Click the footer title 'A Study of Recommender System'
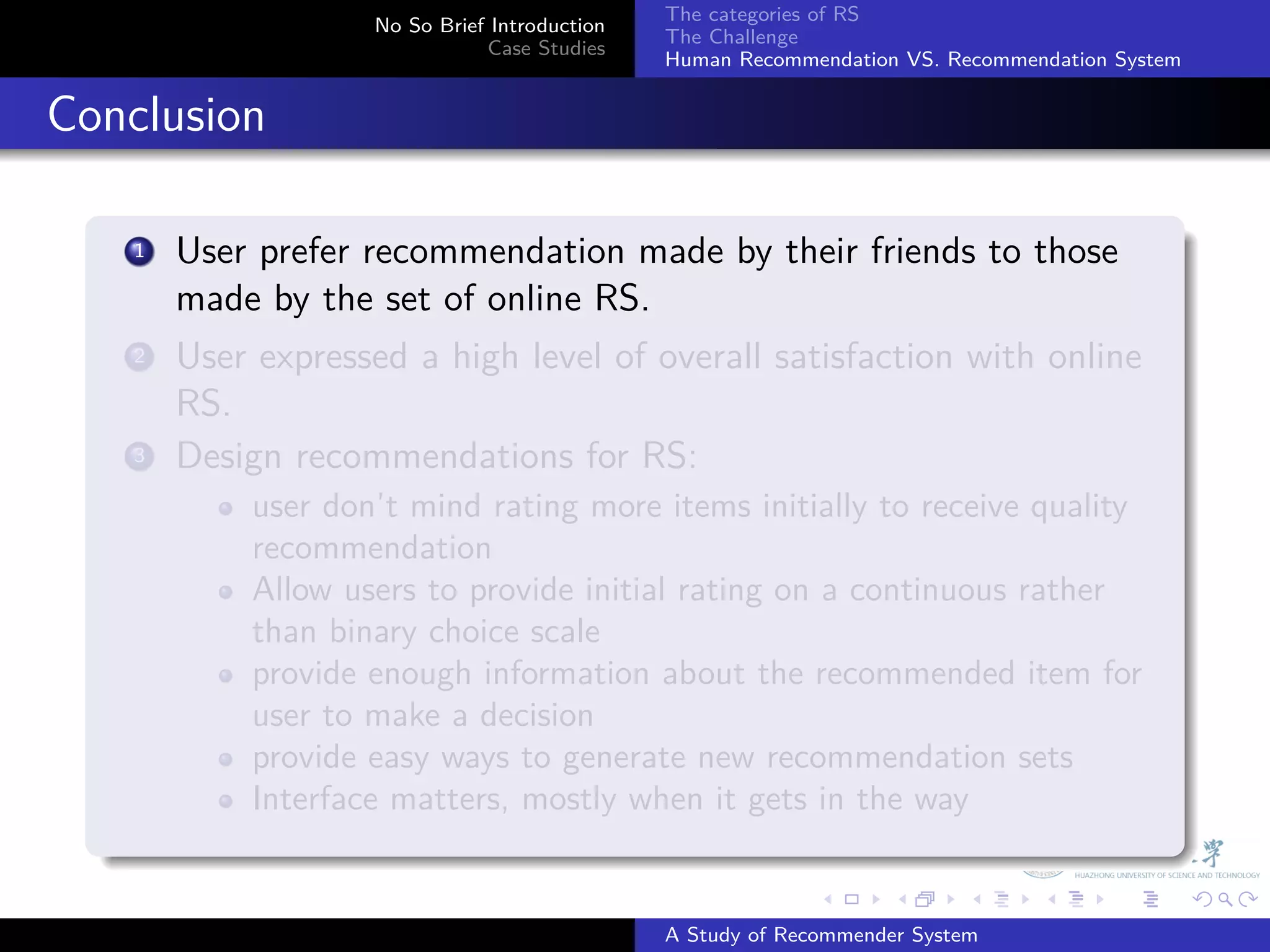Screen dimensions: 1270x952 pyautogui.click(x=821, y=935)
